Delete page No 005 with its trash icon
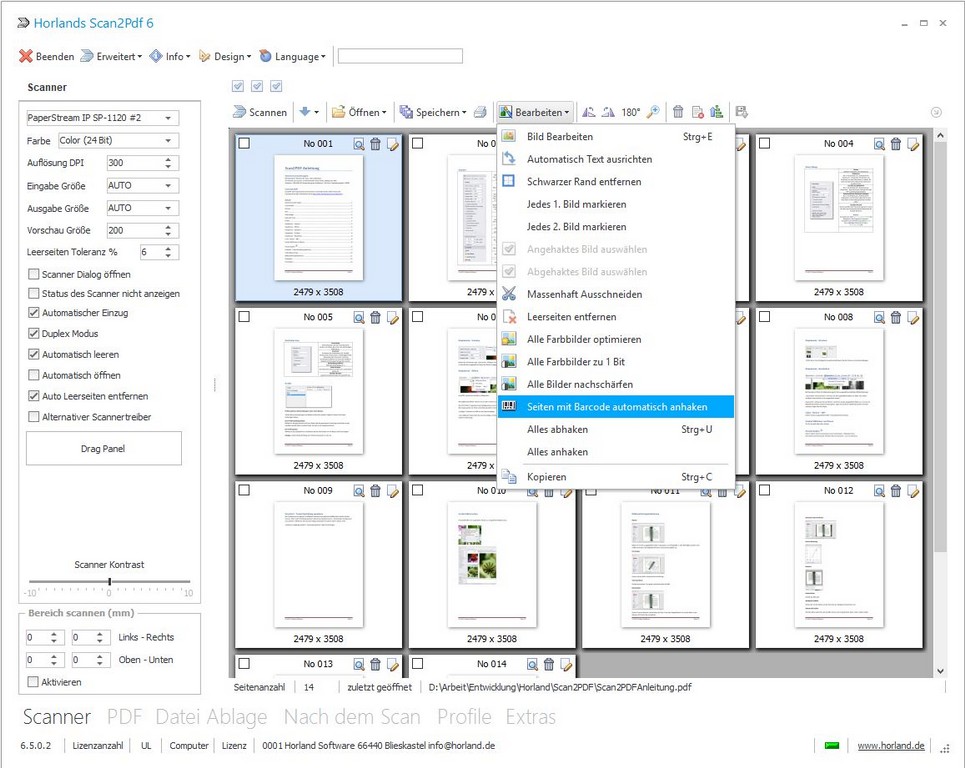 375,318
